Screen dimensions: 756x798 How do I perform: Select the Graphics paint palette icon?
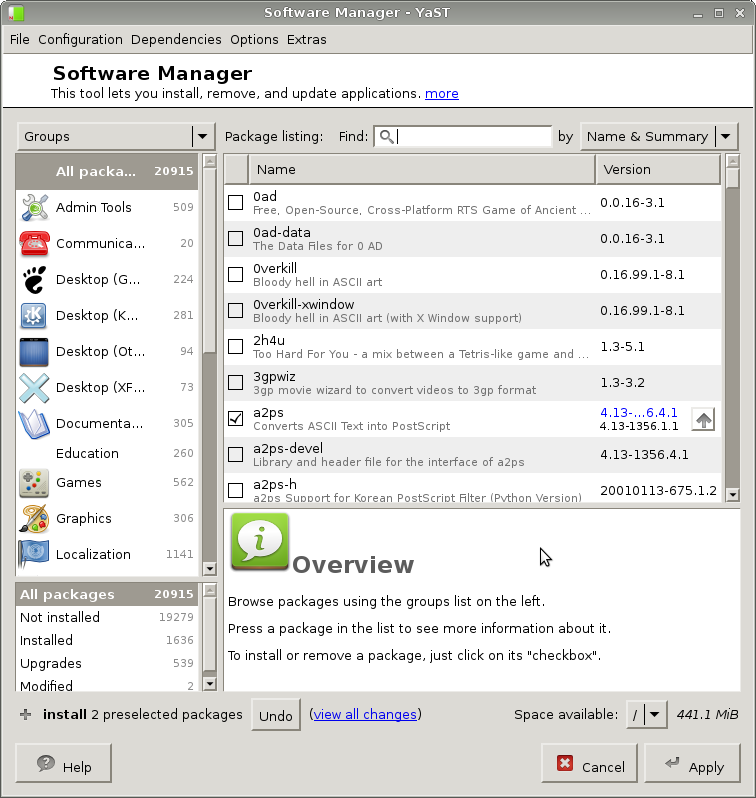34,519
